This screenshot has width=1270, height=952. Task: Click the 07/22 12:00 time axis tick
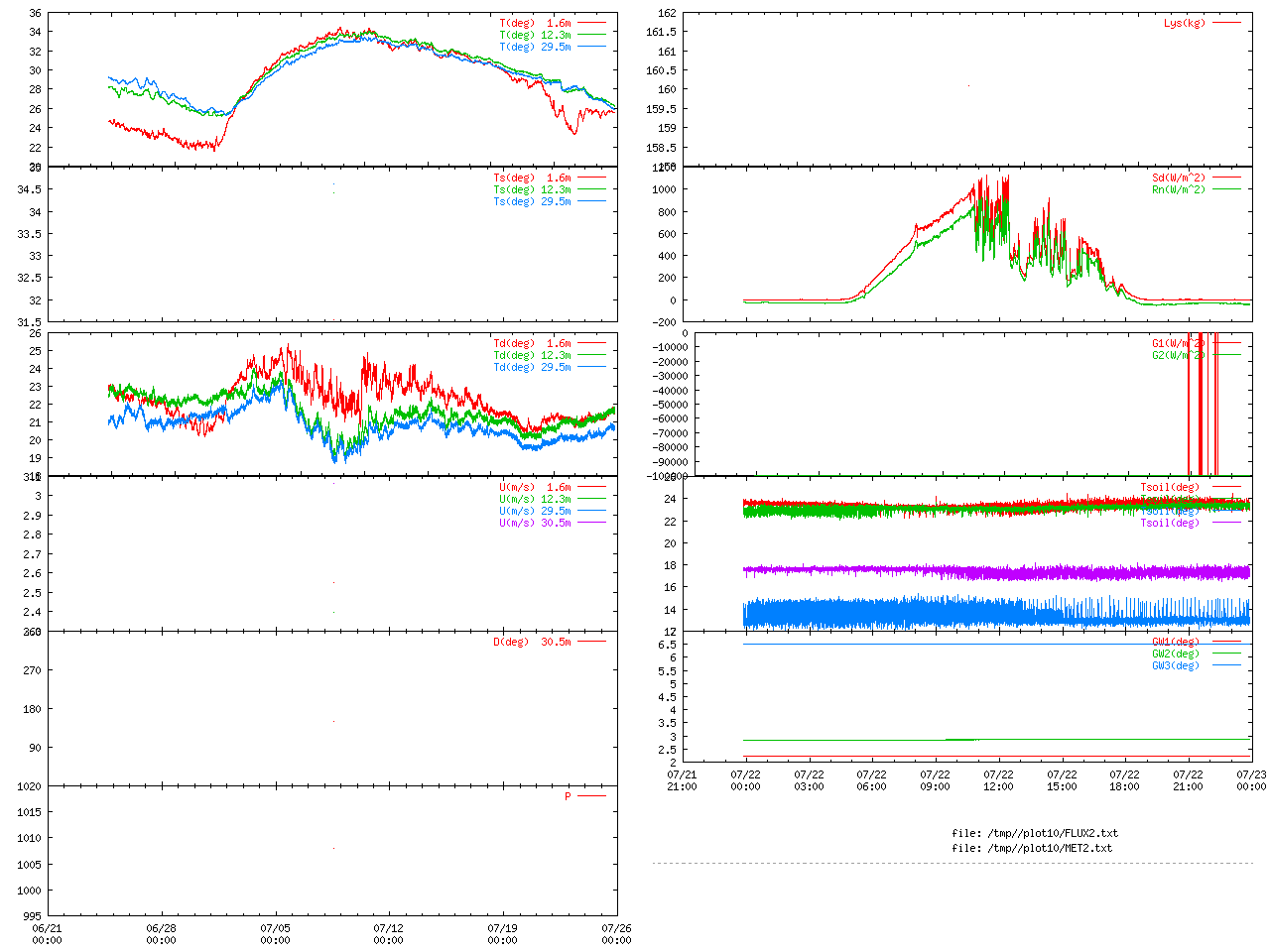998,780
